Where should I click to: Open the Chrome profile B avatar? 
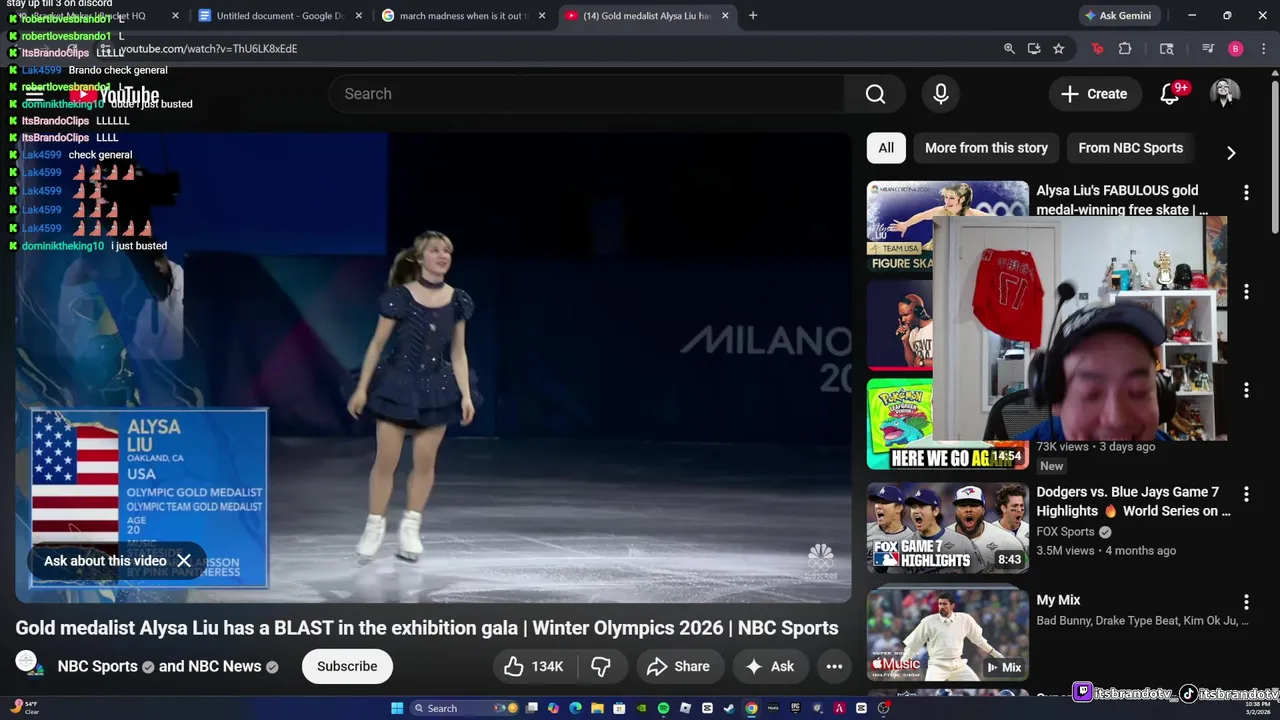coord(1236,48)
